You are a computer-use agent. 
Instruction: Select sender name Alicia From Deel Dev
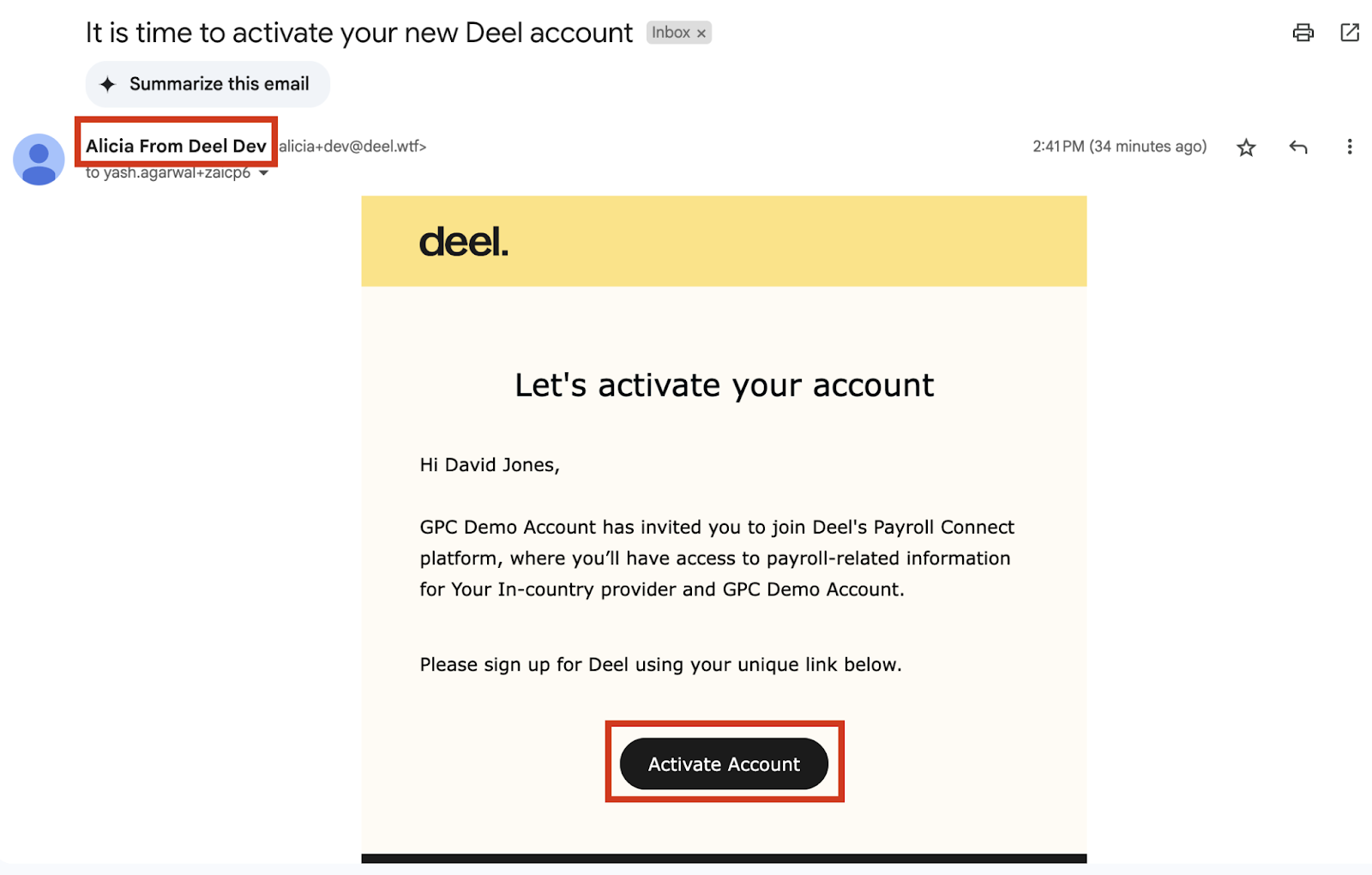coord(176,146)
